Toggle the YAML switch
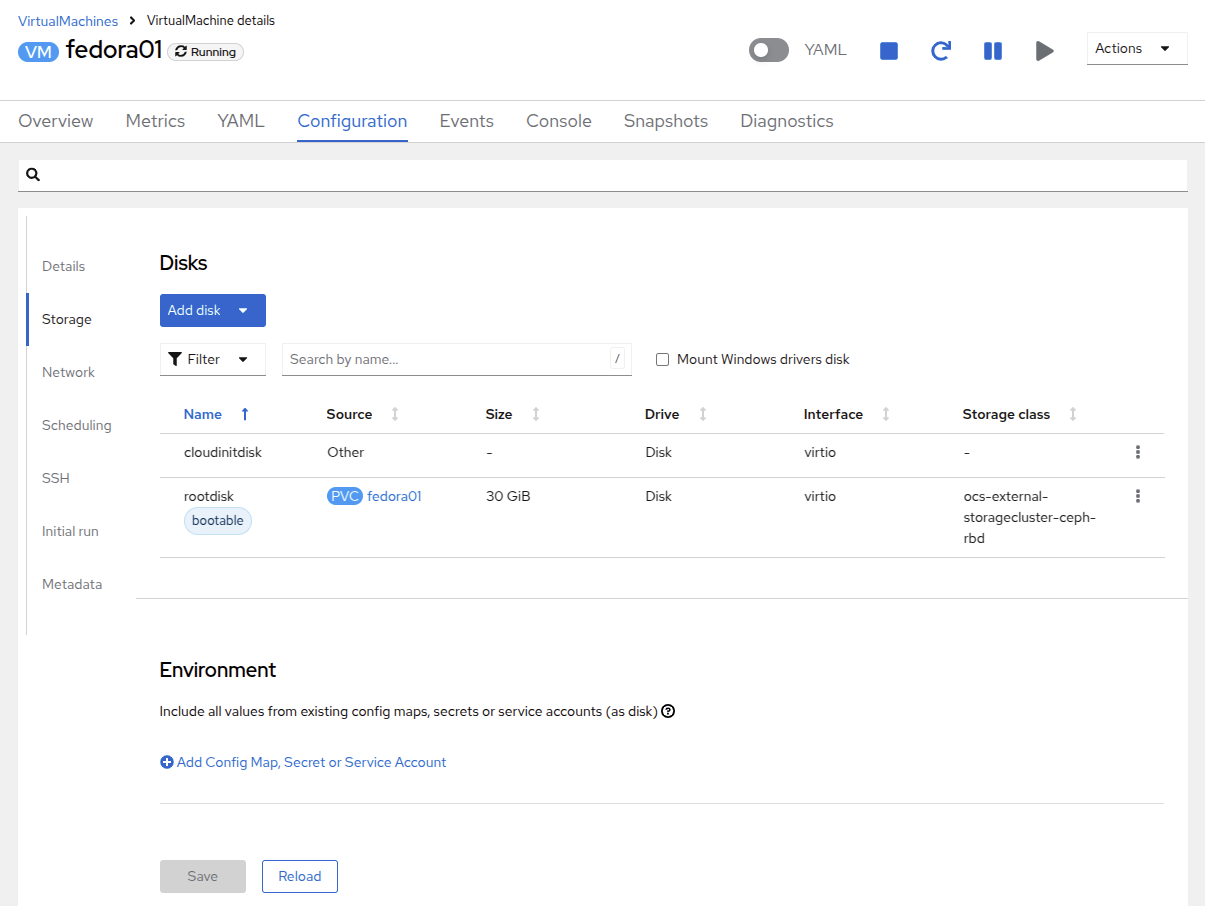 pos(768,50)
